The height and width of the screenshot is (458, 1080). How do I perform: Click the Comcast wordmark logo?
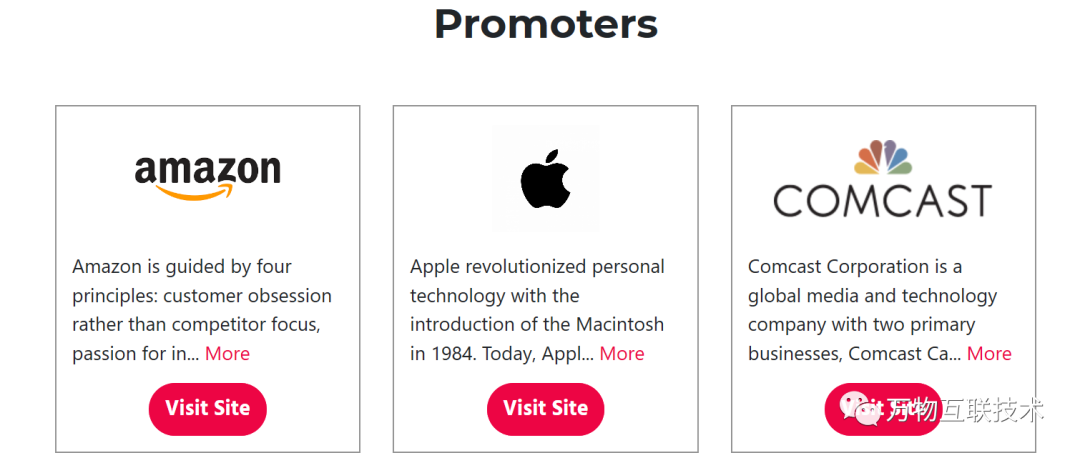(x=882, y=200)
